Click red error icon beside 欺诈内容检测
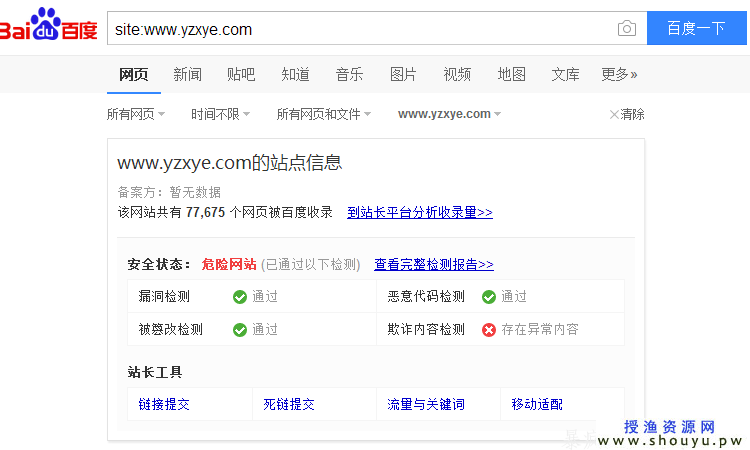Viewport: 750px width, 450px height. (489, 330)
